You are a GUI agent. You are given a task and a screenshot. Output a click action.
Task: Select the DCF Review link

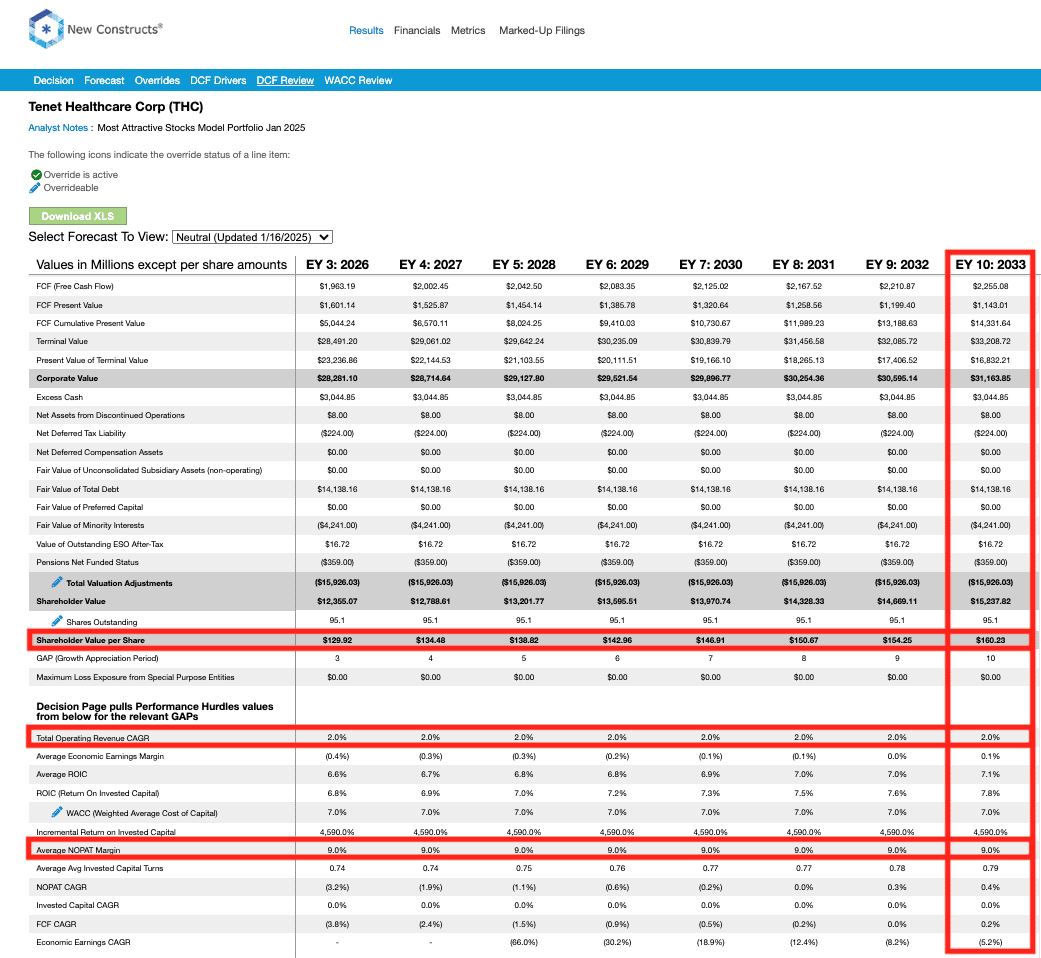click(x=285, y=80)
